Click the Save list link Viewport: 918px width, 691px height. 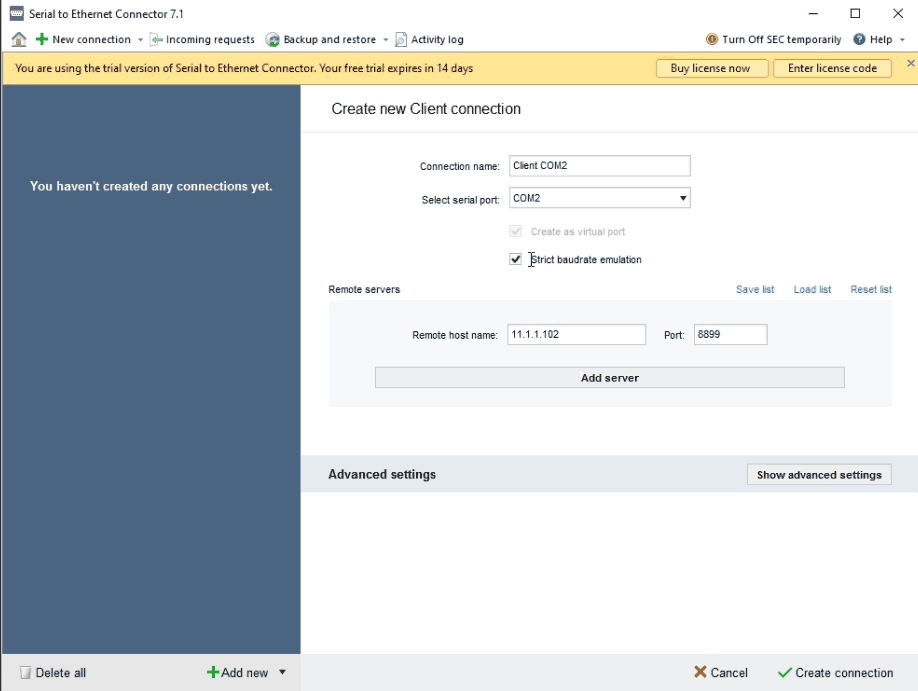click(x=755, y=289)
